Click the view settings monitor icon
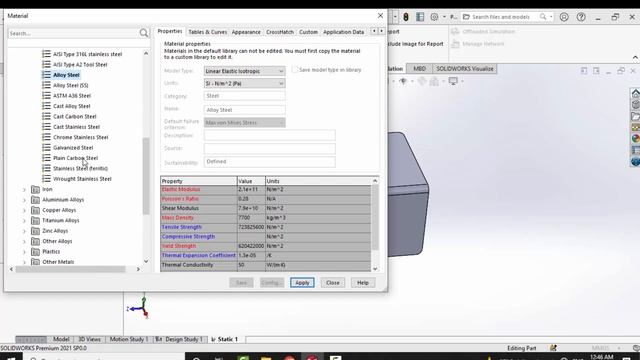640x360 pixels. coord(453,81)
